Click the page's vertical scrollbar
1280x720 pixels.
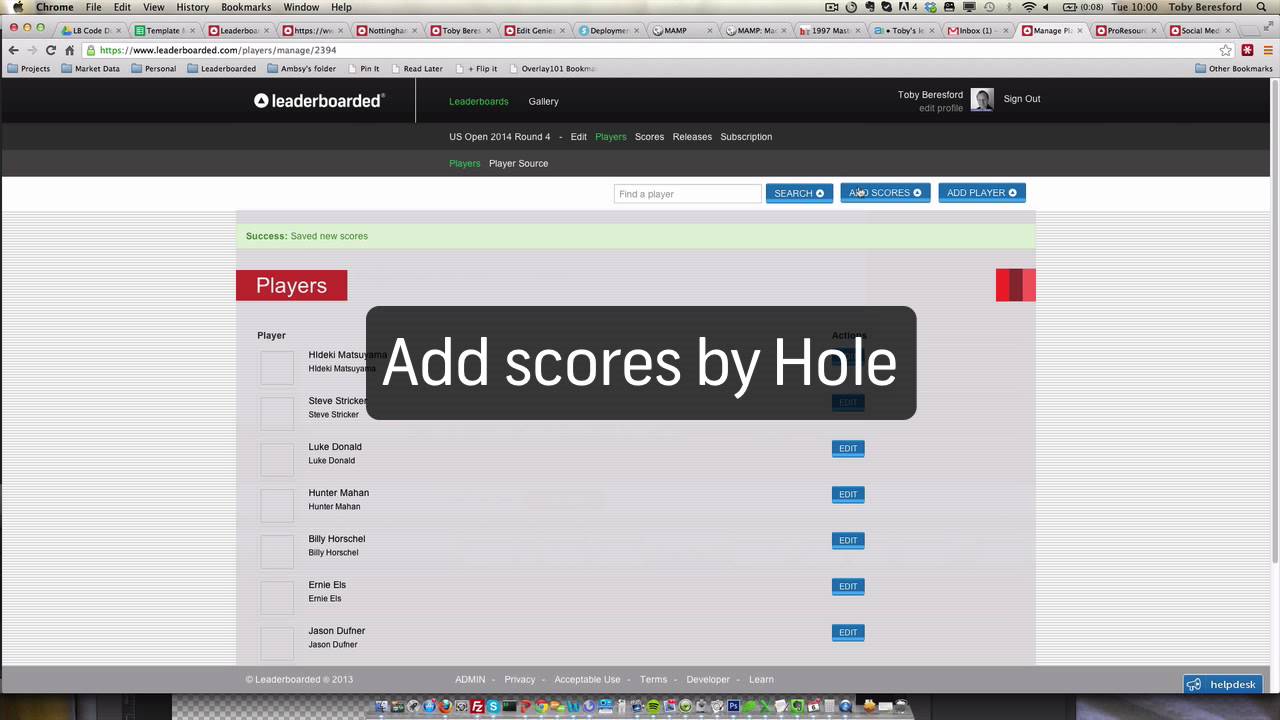coord(1274,320)
